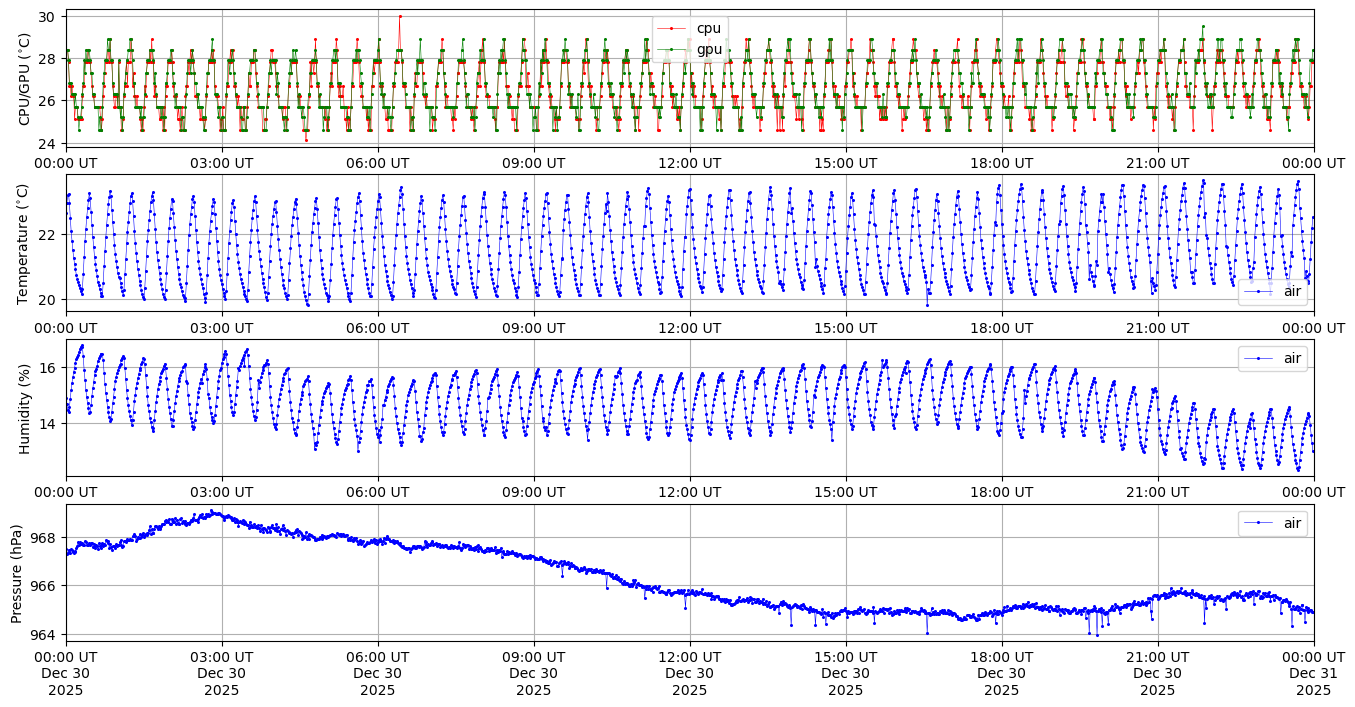Click the 'CPU/GPU (°C)' y-axis label
The height and width of the screenshot is (707, 1355).
[x=25, y=78]
